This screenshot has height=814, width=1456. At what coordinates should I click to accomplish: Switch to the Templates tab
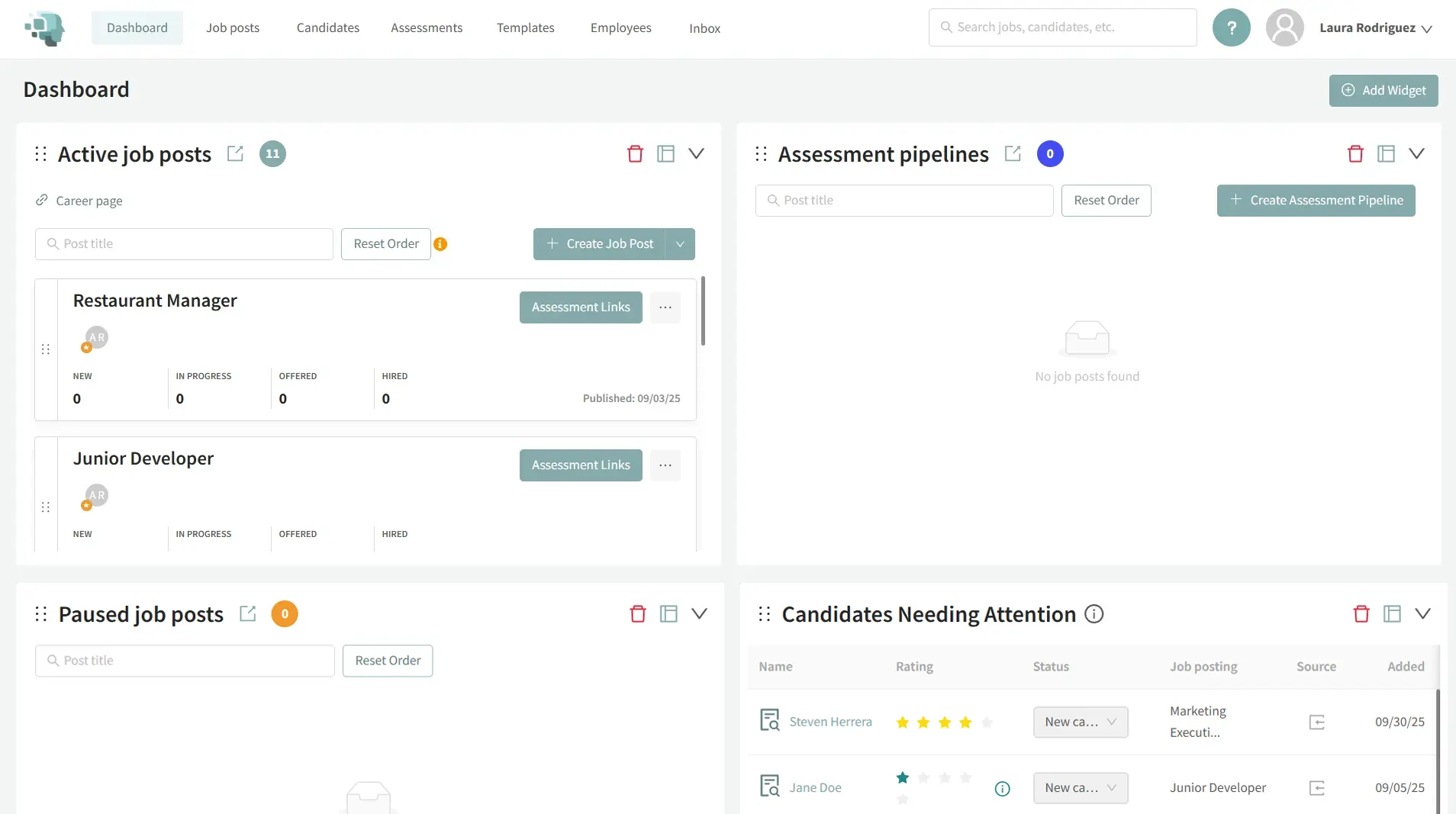(525, 28)
